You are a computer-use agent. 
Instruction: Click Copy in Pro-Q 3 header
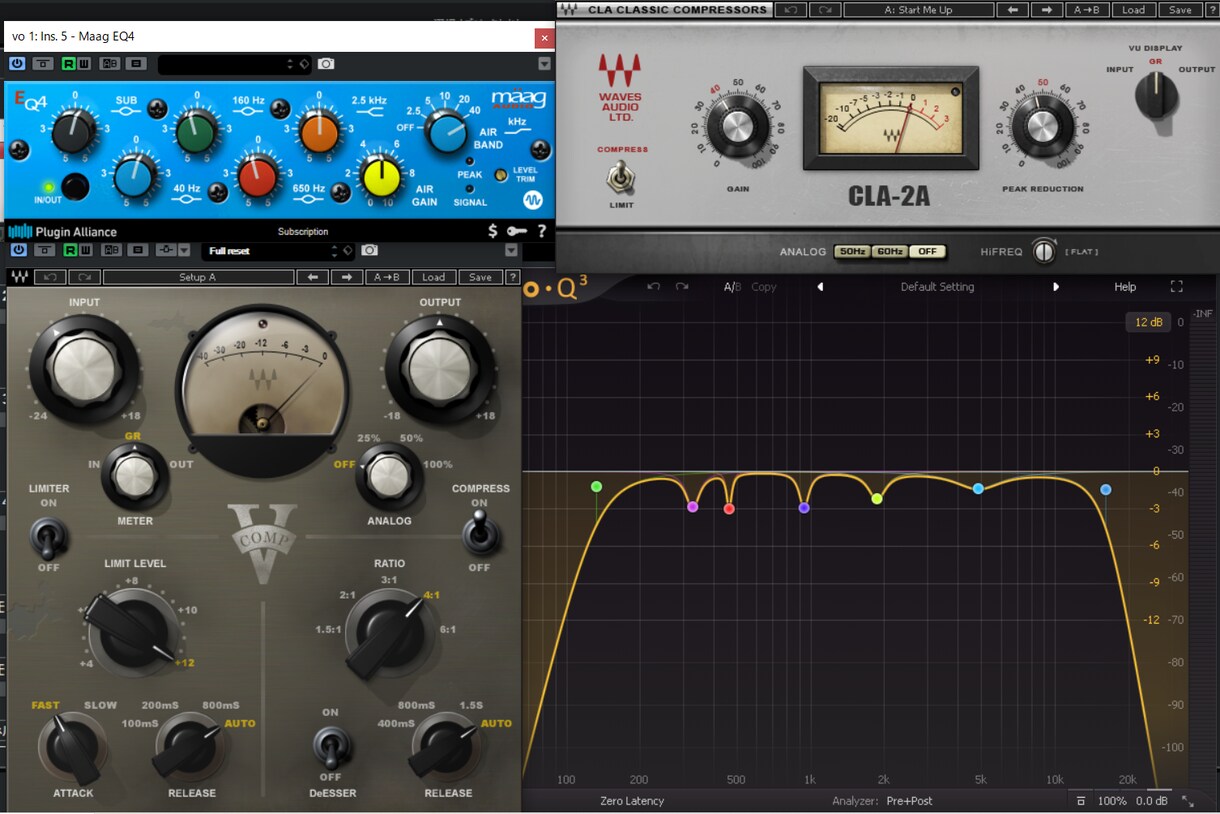(764, 287)
